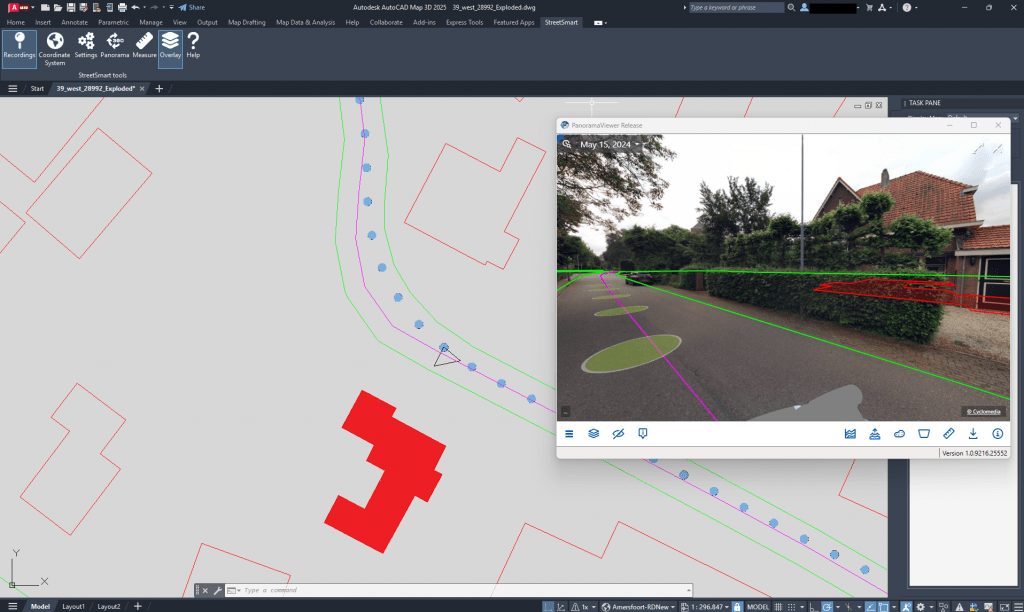Open the panorama viewer hamburger menu
The height and width of the screenshot is (612, 1024).
[x=569, y=434]
